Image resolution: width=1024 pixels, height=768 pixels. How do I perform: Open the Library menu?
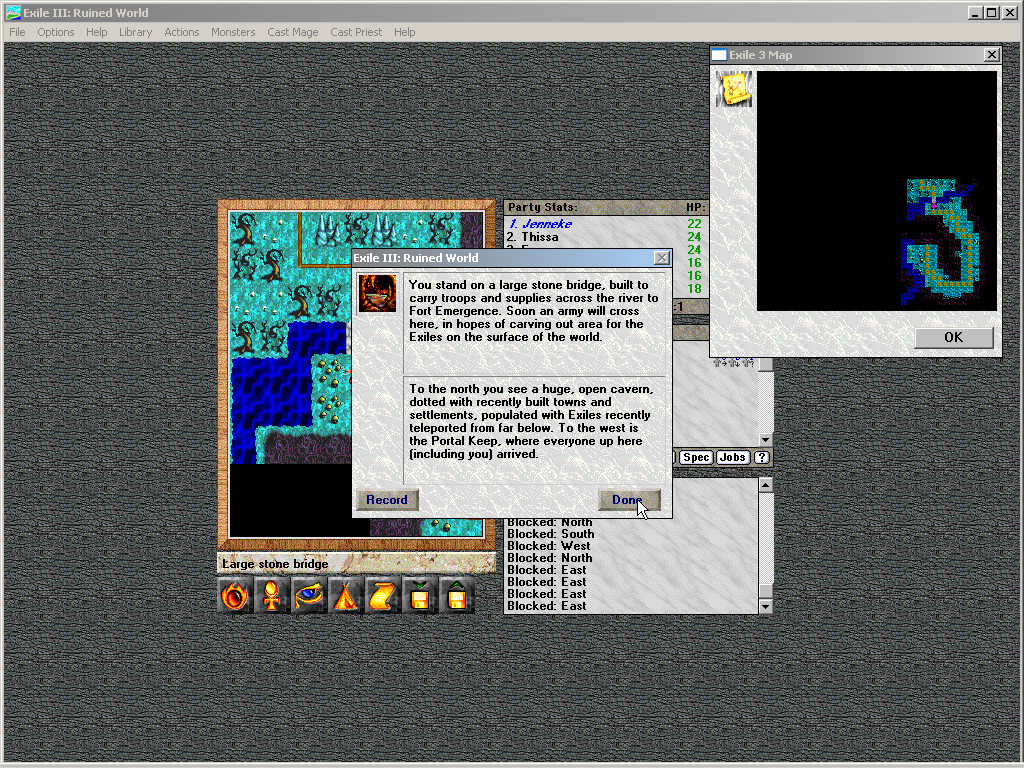pyautogui.click(x=135, y=32)
